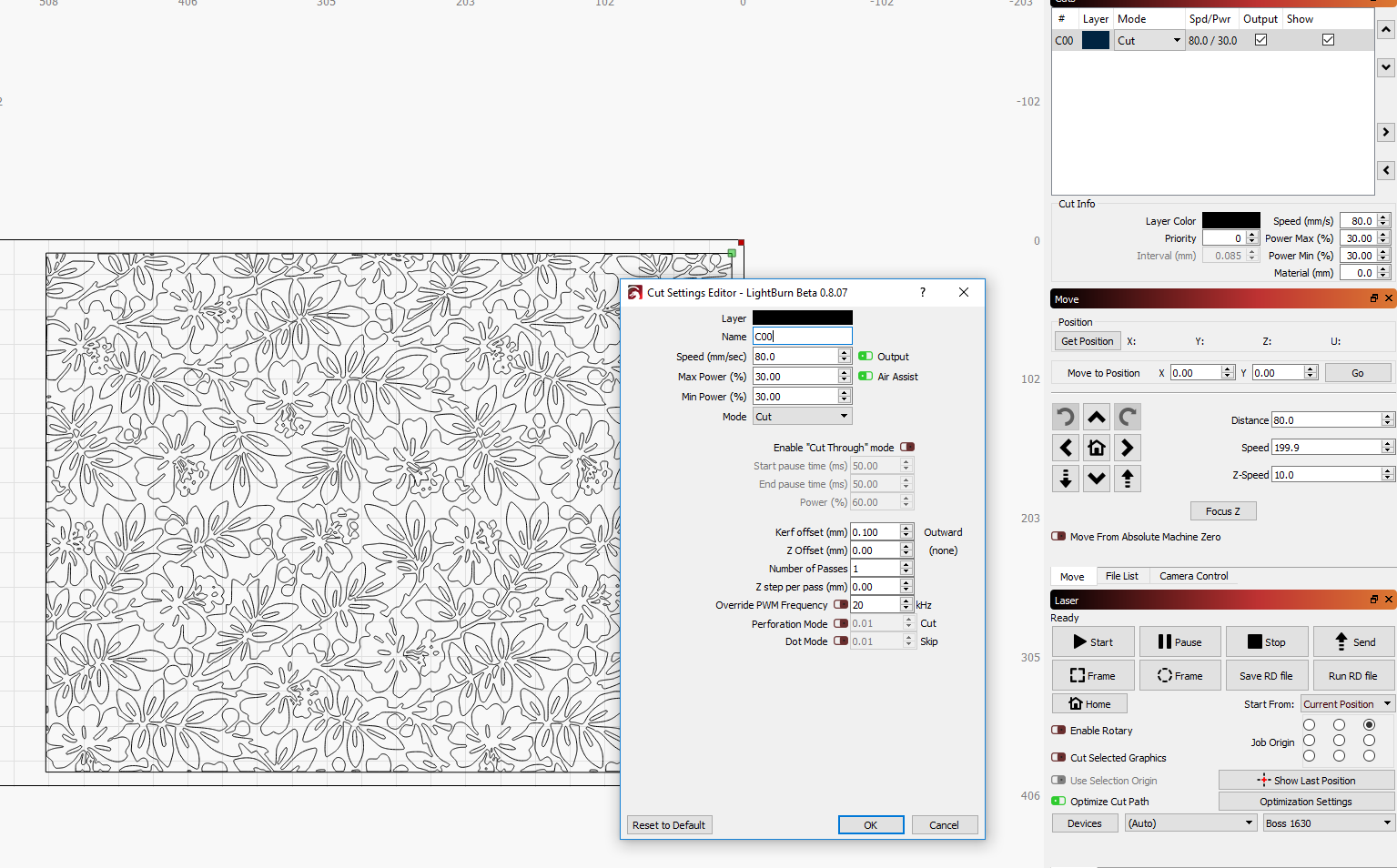Jog the laser down with the down arrow
The image size is (1397, 868).
tap(1097, 479)
